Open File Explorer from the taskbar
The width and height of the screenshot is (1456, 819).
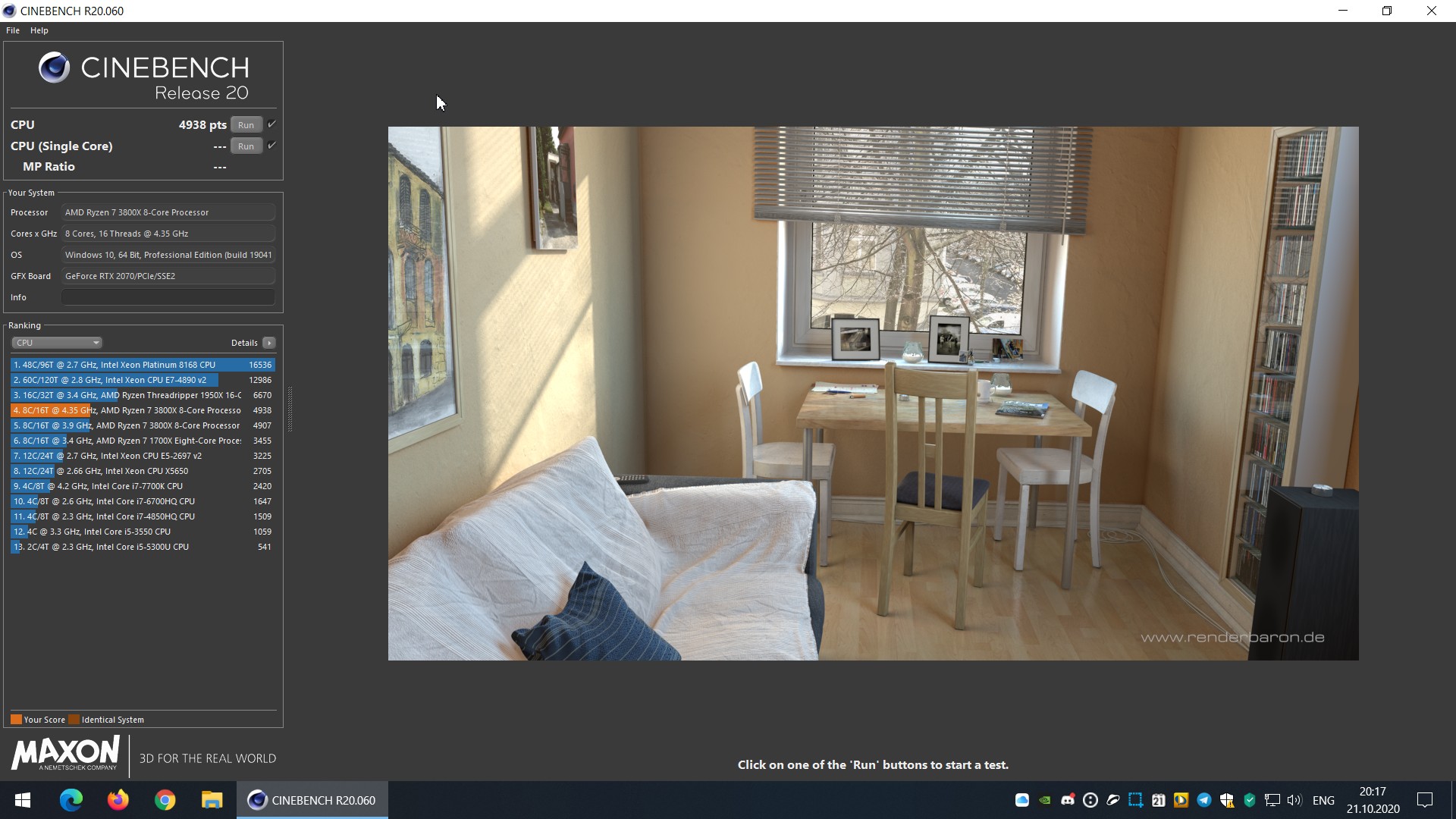pyautogui.click(x=212, y=800)
